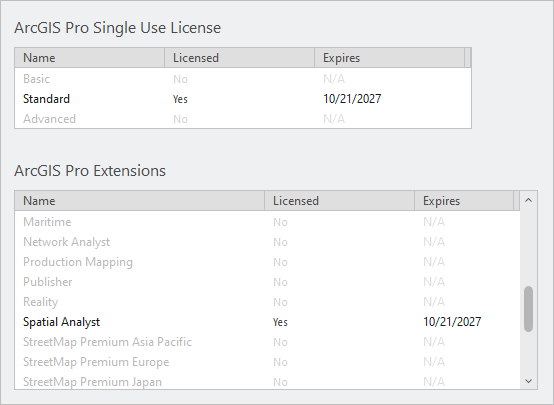
Task: Select StreetMap Premium Europe row
Action: pyautogui.click(x=267, y=362)
